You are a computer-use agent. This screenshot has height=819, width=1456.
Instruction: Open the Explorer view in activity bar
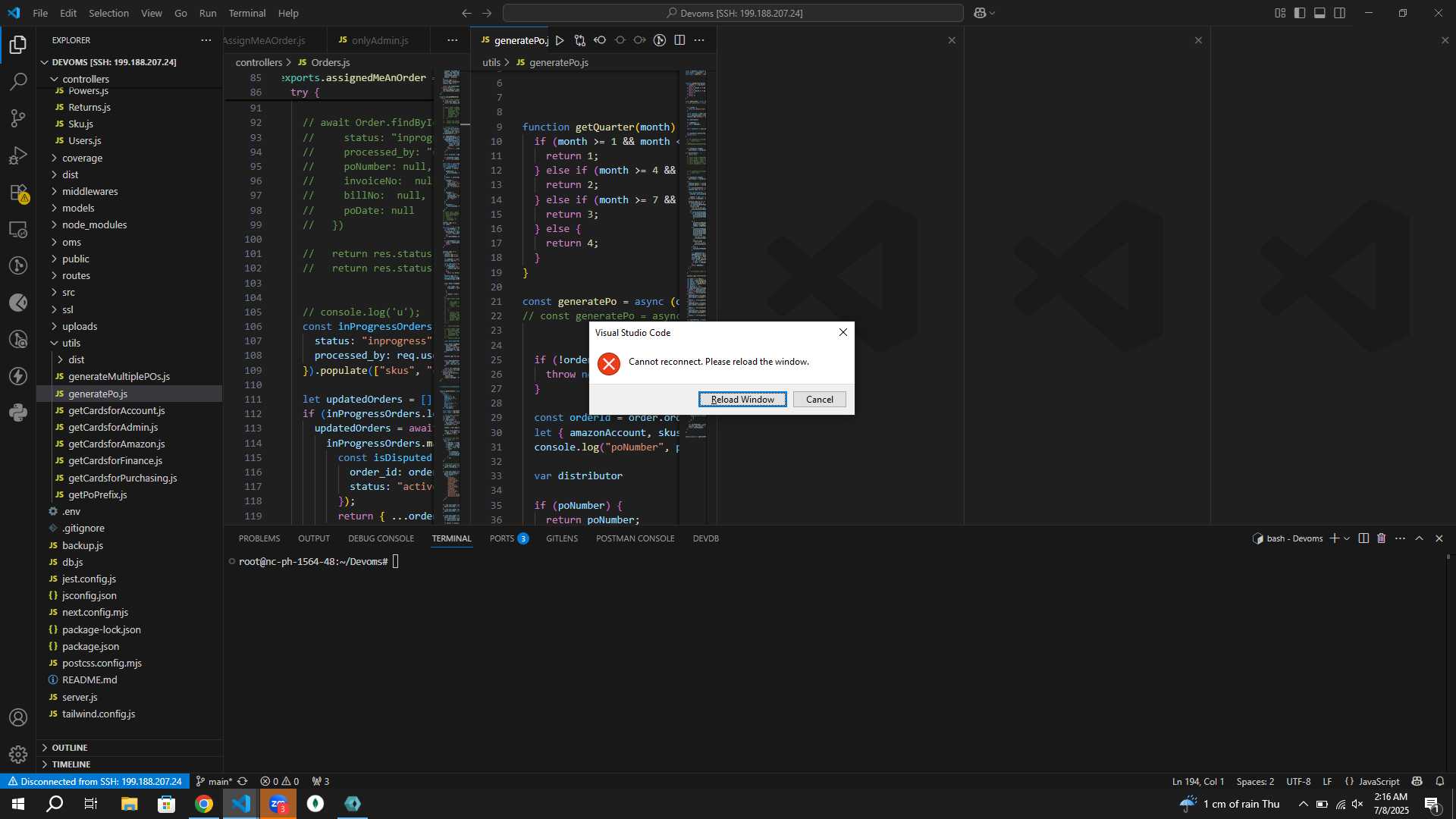pyautogui.click(x=18, y=45)
